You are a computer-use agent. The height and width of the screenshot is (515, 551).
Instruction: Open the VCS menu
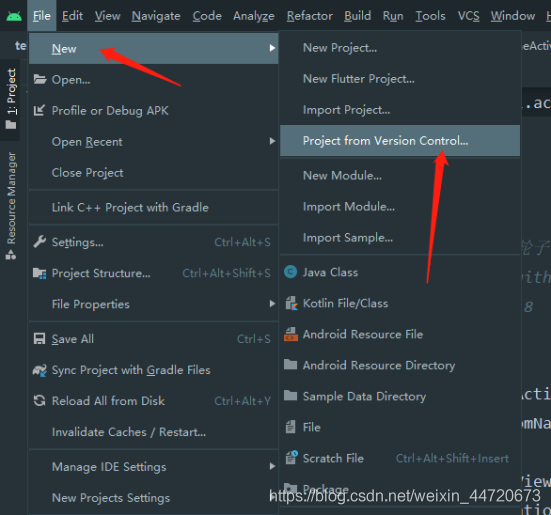[x=468, y=16]
